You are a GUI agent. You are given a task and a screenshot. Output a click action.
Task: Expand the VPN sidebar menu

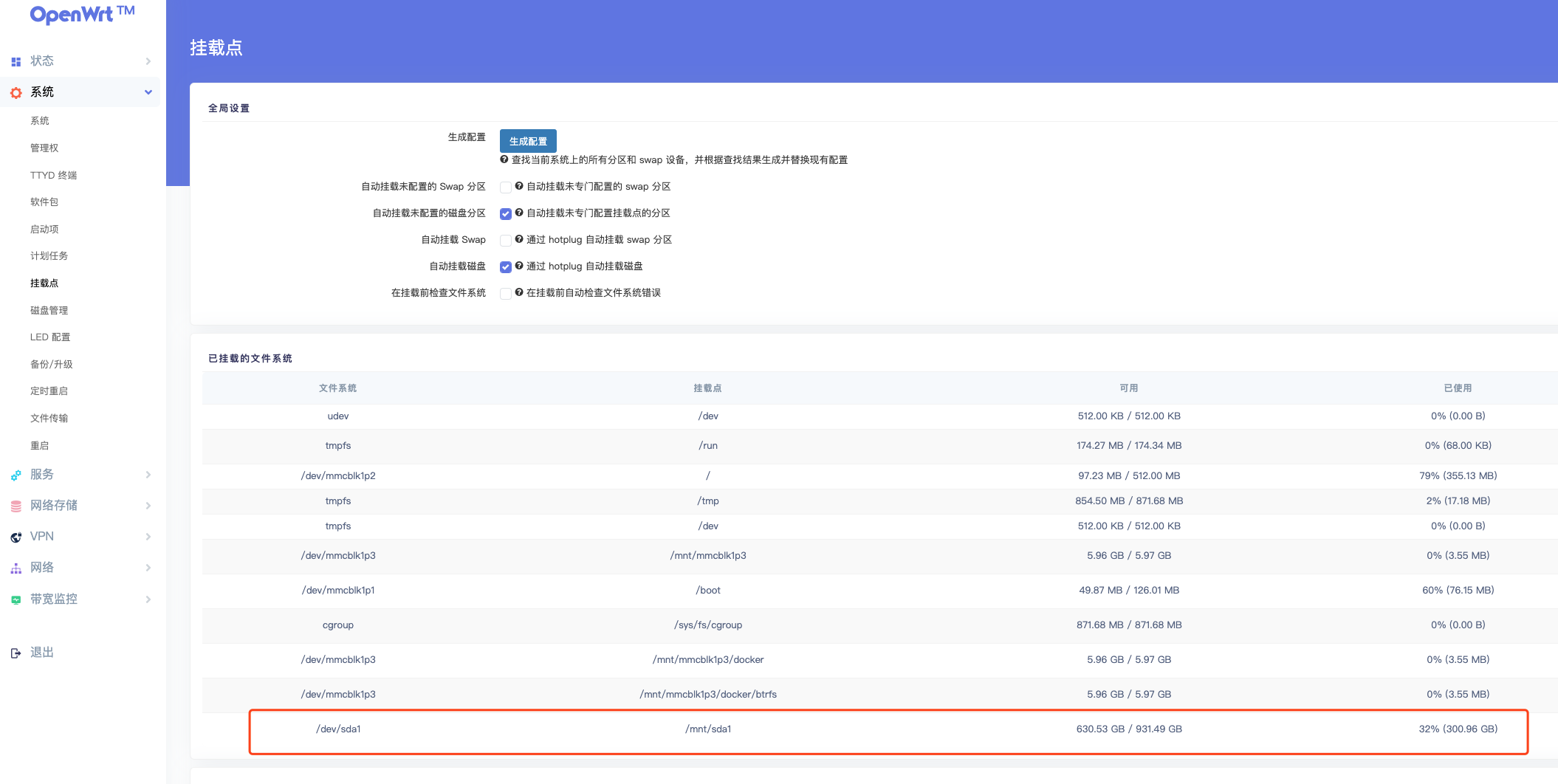(148, 536)
